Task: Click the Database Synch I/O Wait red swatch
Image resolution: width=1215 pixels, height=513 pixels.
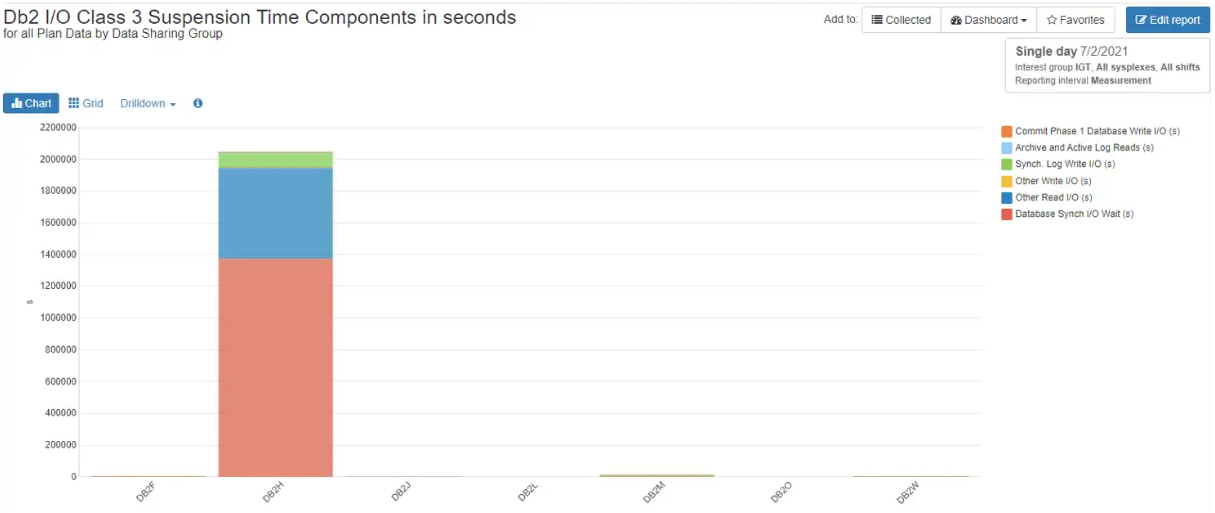Action: coord(1007,214)
